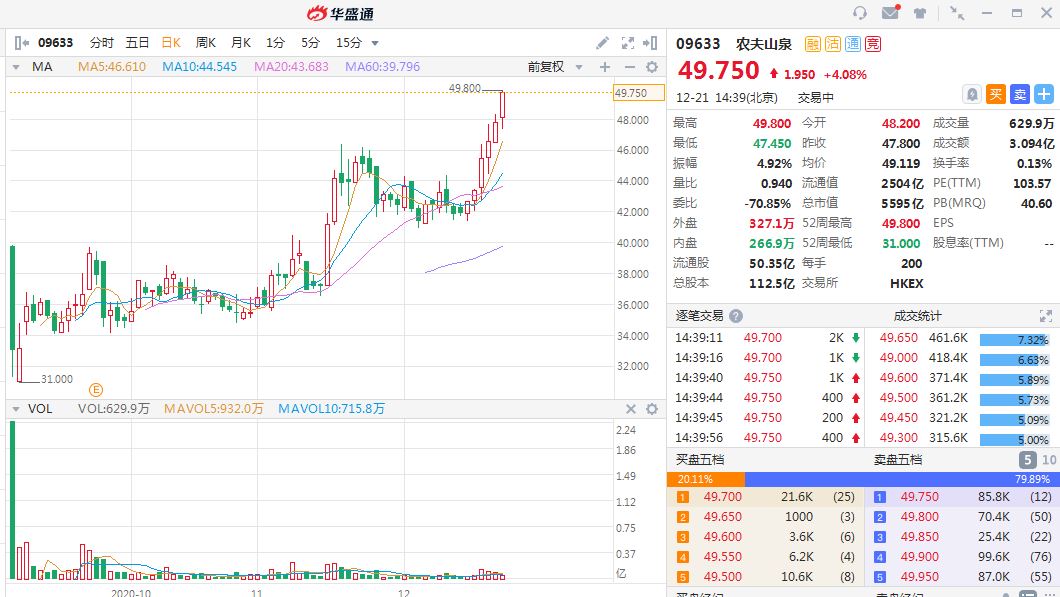The image size is (1060, 597).
Task: Click bid level 1 price 49.700
Action: [x=723, y=497]
